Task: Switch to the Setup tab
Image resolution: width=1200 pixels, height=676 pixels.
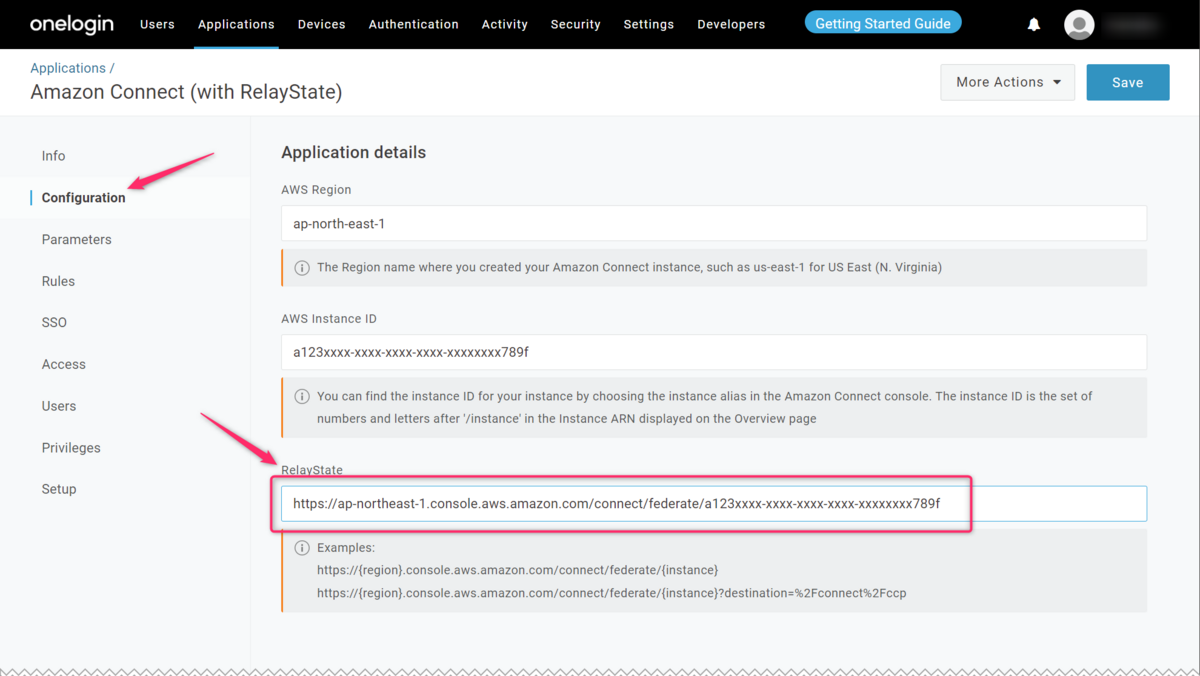Action: [x=59, y=489]
